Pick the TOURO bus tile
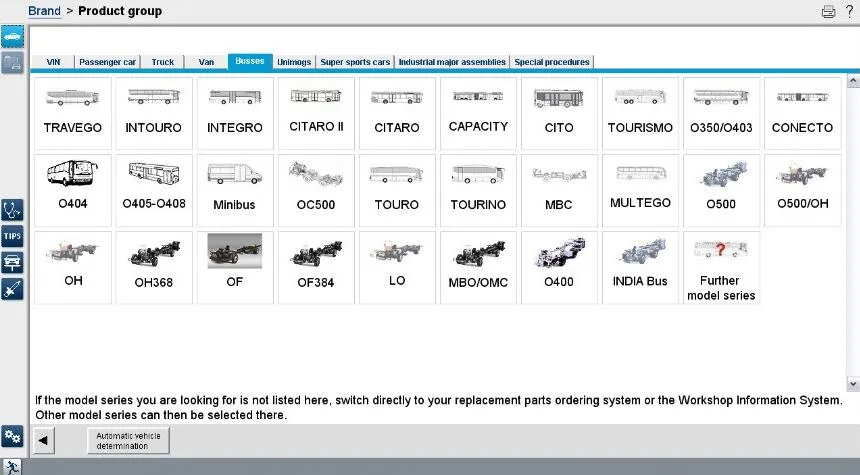860x475 pixels. [x=397, y=190]
